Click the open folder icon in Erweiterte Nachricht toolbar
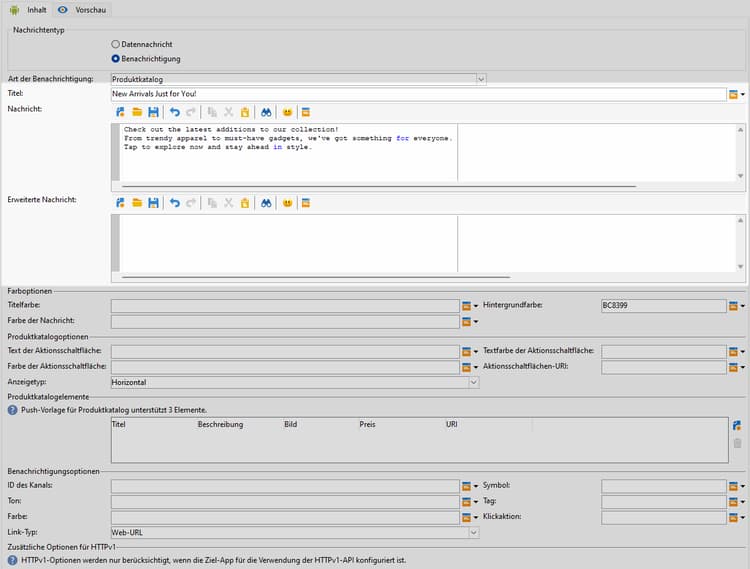The height and width of the screenshot is (569, 750). pos(137,203)
